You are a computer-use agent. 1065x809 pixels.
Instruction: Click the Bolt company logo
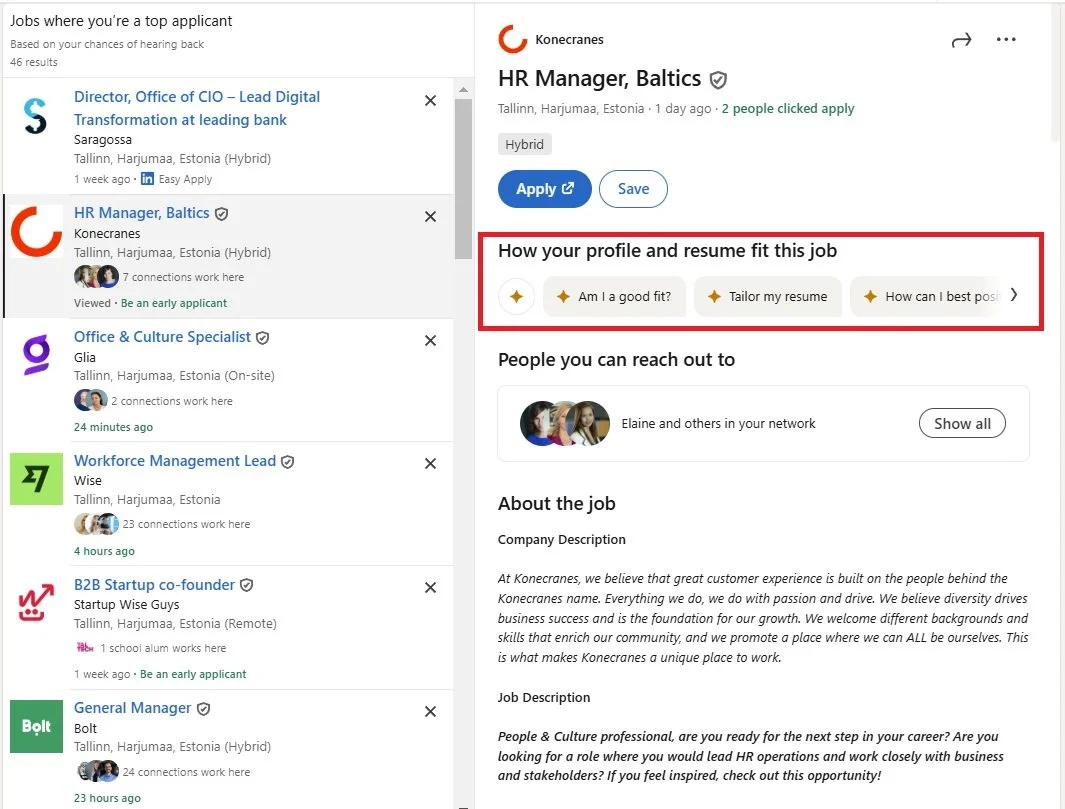[x=36, y=726]
